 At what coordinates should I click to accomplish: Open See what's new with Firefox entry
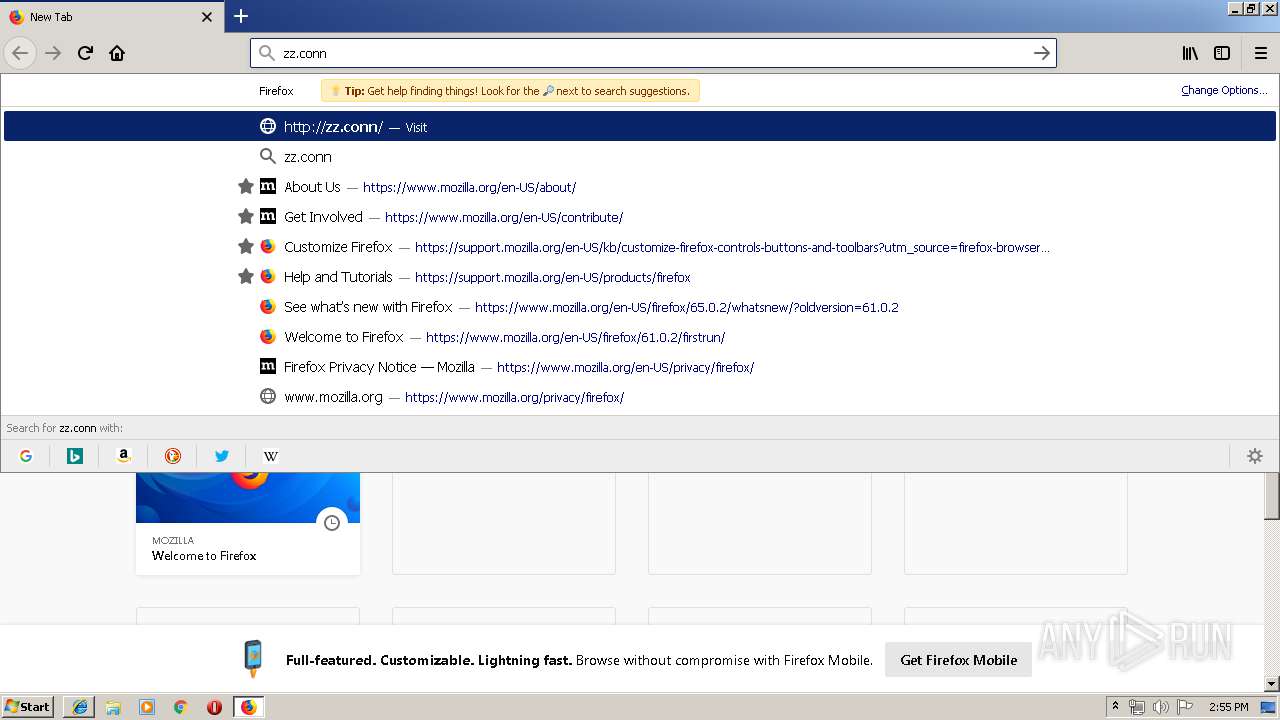(640, 307)
